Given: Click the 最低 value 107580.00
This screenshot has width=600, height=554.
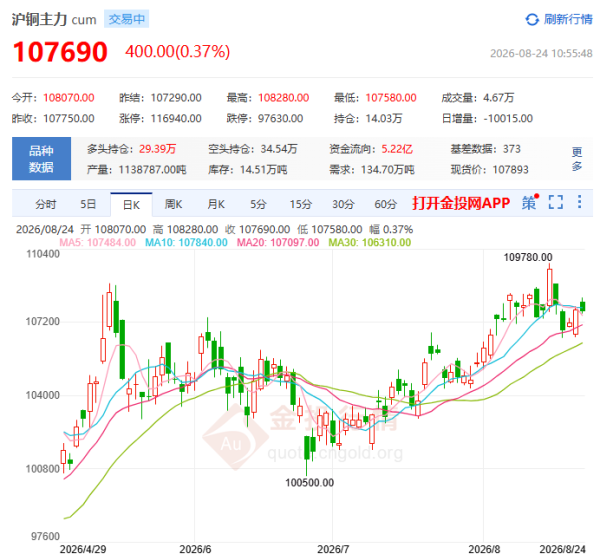Looking at the screenshot, I should click(391, 98).
